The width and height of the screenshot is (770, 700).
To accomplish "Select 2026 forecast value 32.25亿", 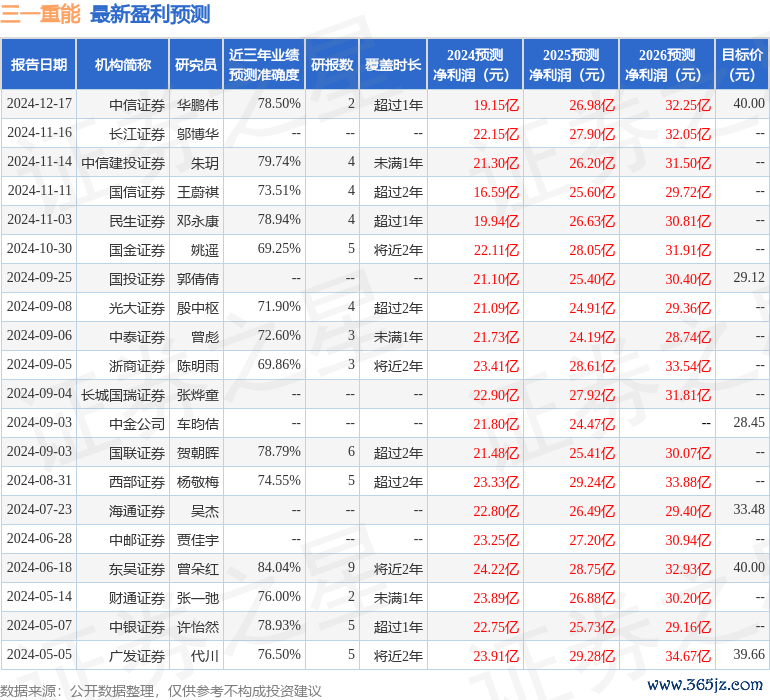I will coord(688,105).
